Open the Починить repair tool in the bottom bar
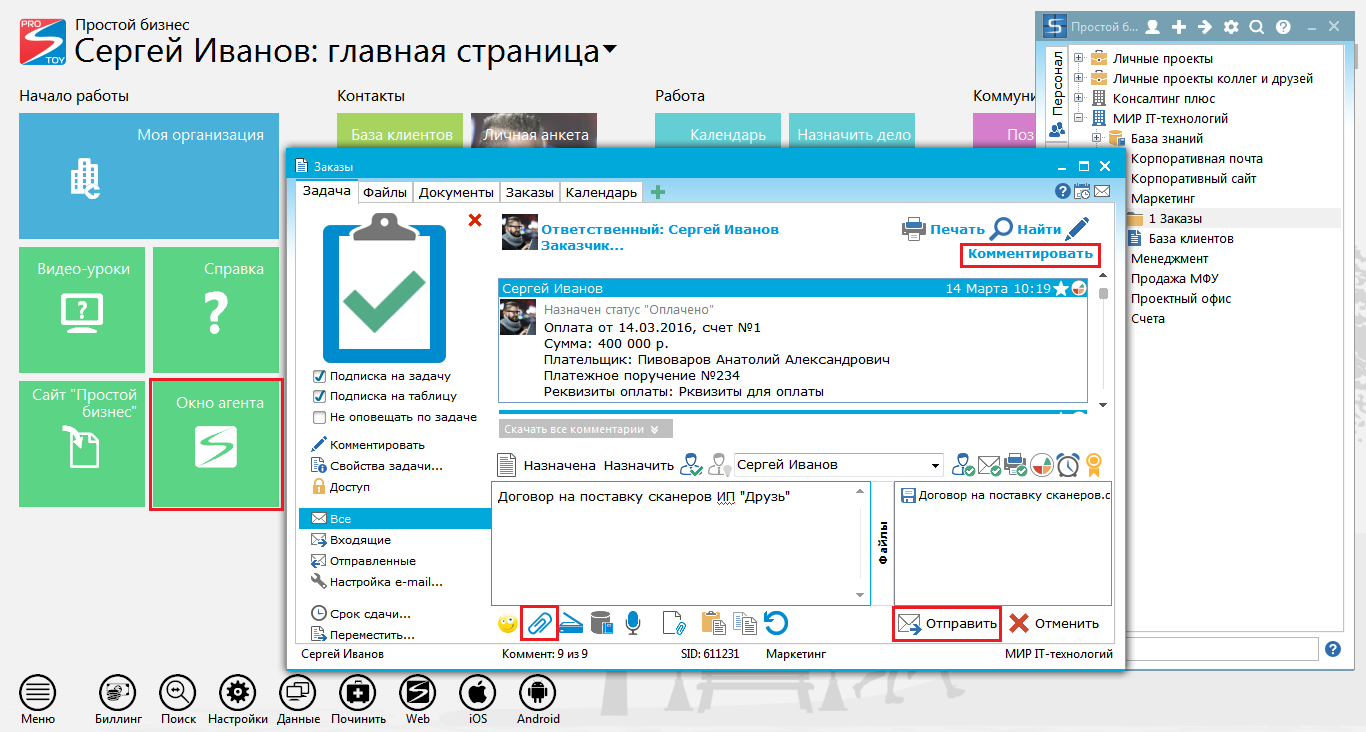Screen dimensions: 1366x732 358,700
